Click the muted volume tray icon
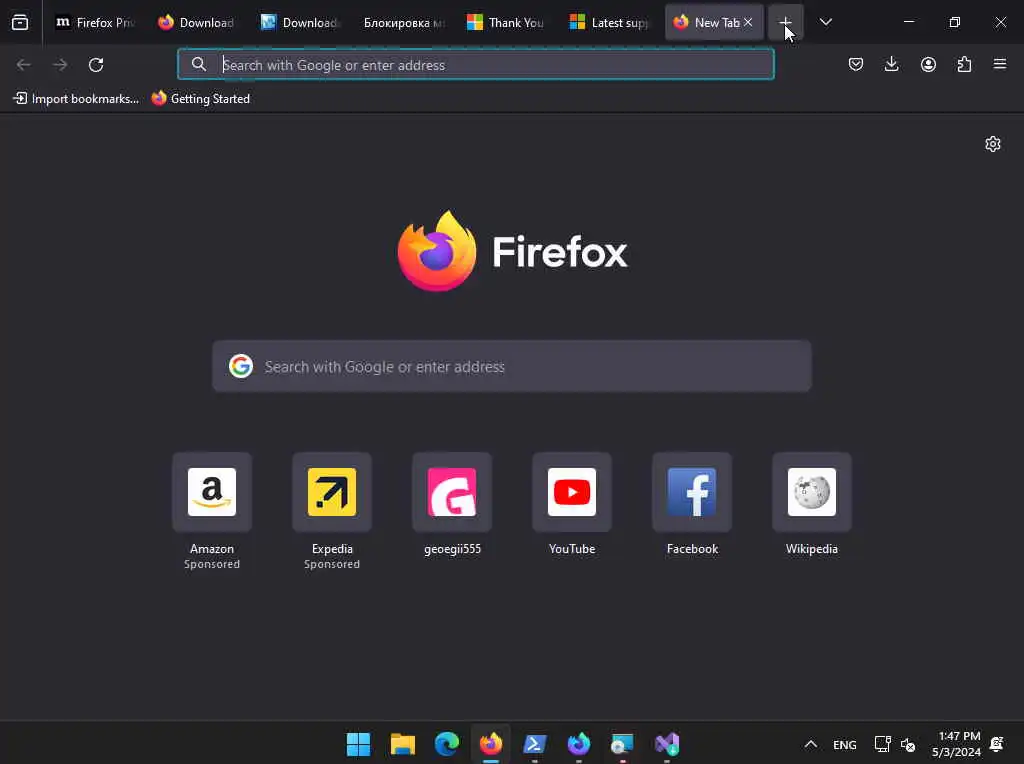 (908, 744)
